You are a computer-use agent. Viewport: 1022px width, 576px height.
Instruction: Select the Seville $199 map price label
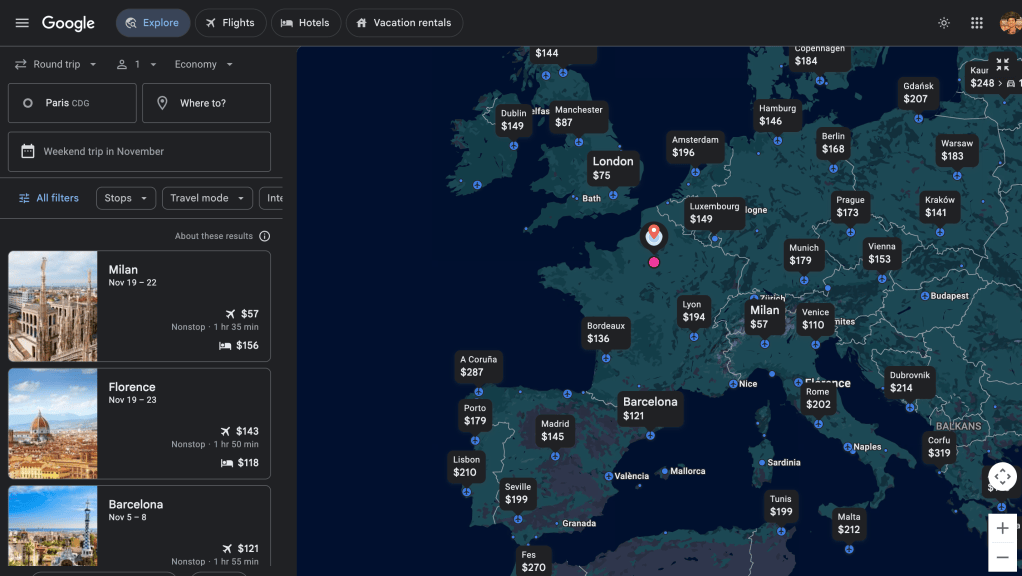click(x=518, y=493)
